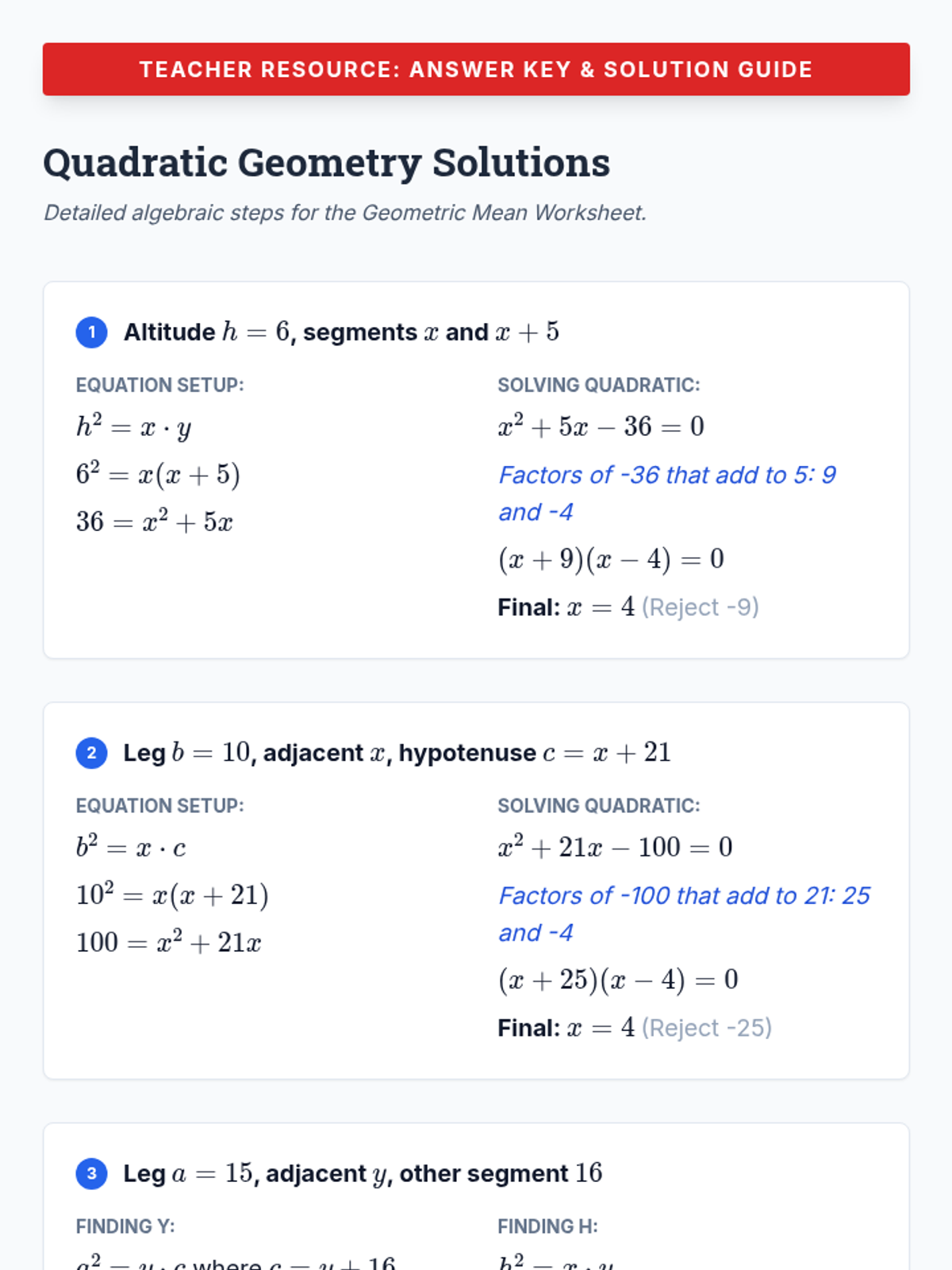Viewport: 952px width, 1270px height.
Task: Click the equation (x + 25)(x − 4) = 0
Action: pos(618,980)
